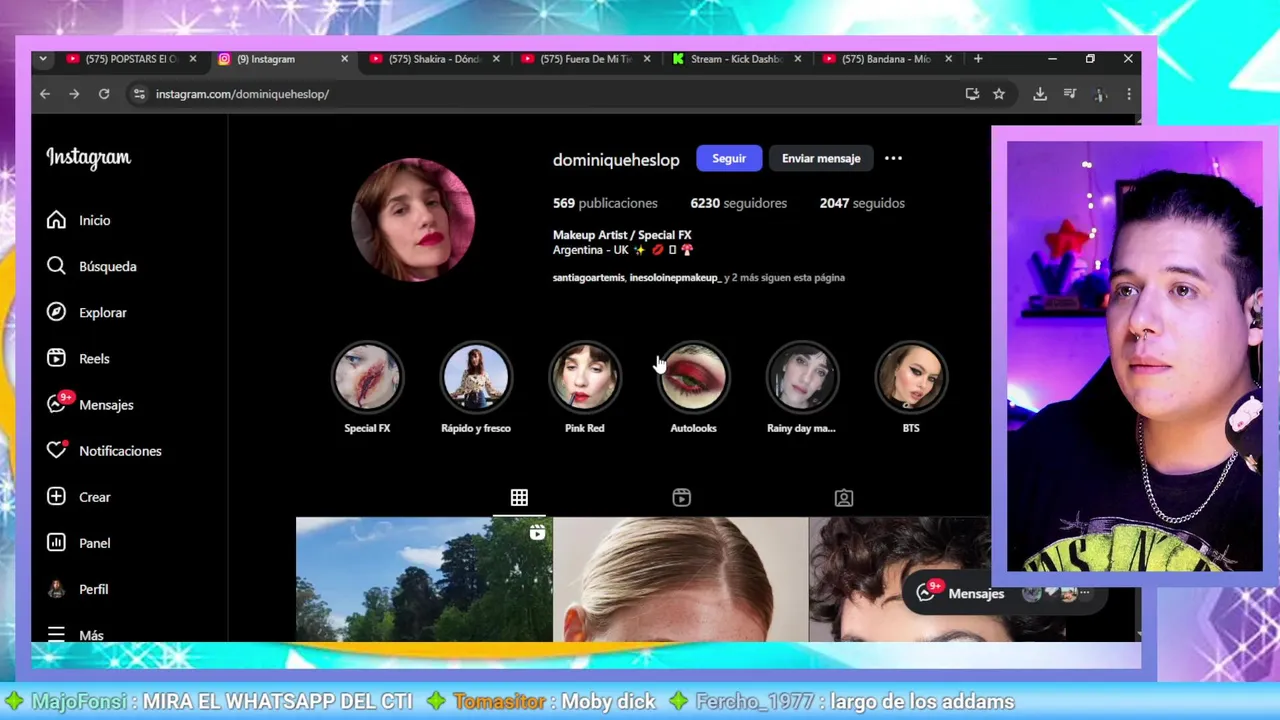Switch to Stream Kick Dashboard tab
Viewport: 1280px width, 720px height.
pyautogui.click(x=737, y=59)
